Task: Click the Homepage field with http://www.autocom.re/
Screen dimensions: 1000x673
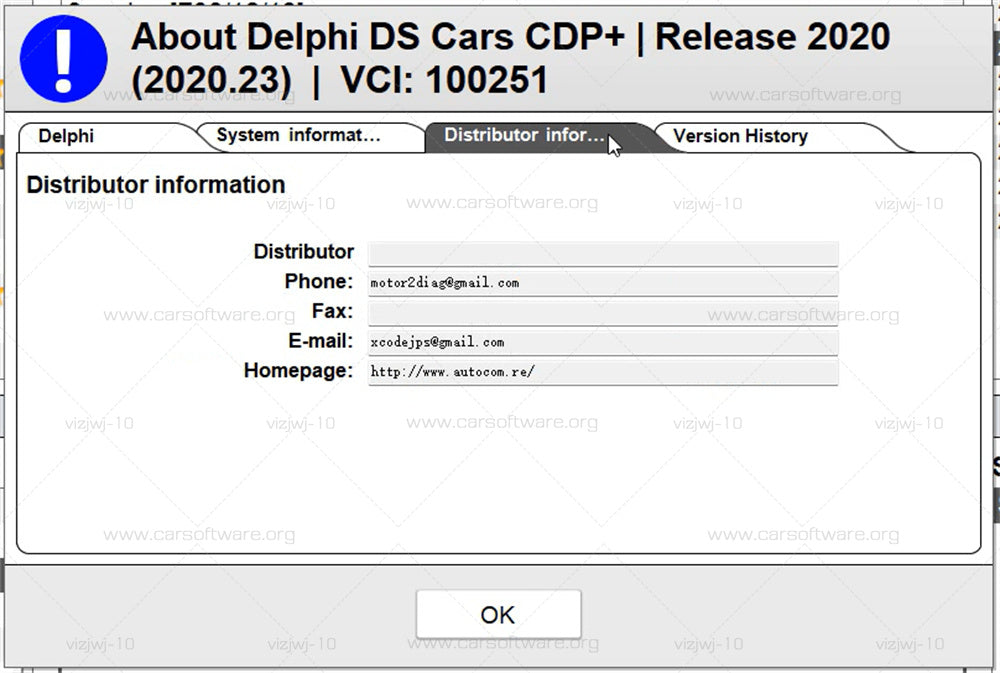Action: 603,373
